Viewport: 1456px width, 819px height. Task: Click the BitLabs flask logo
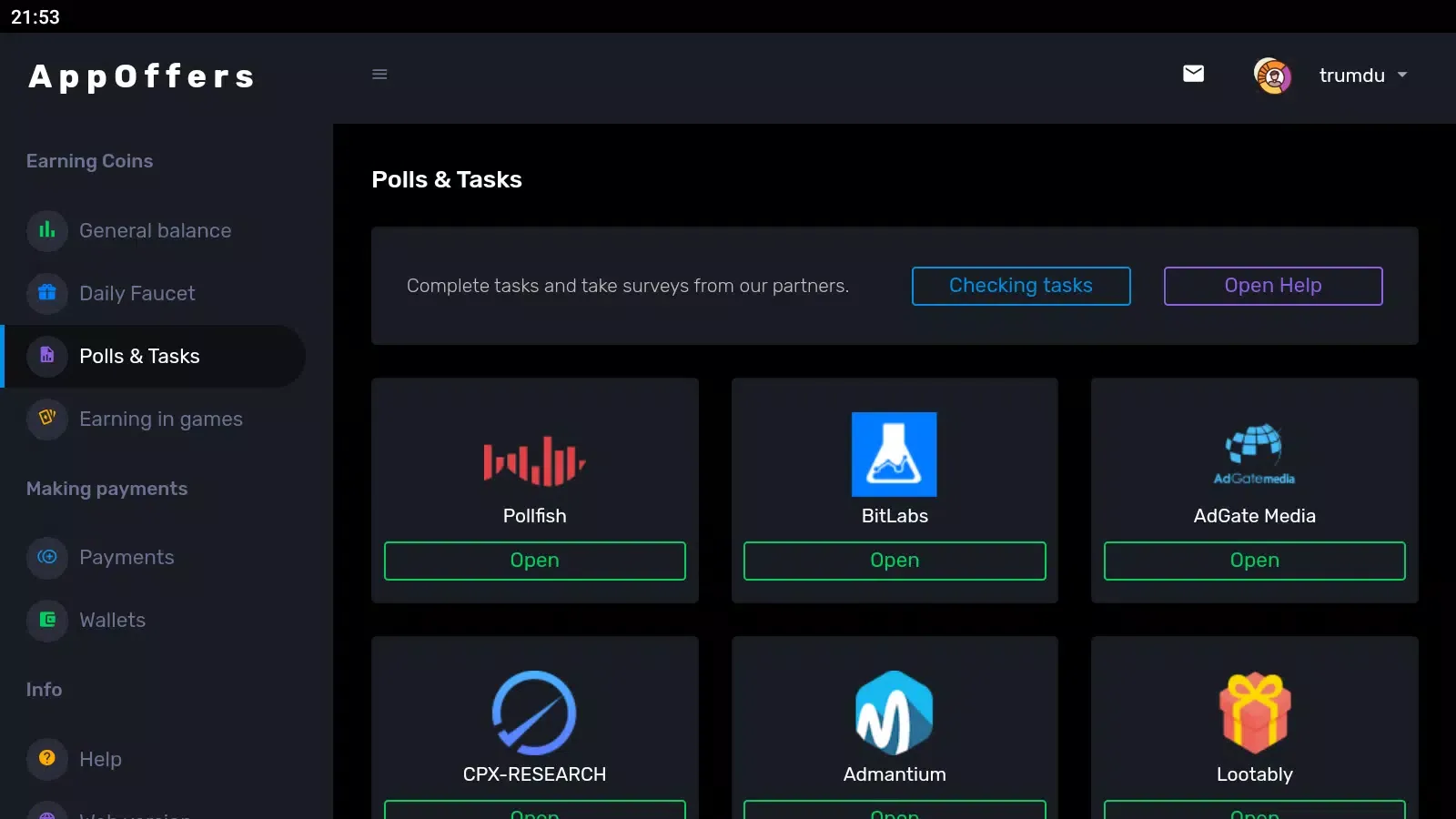tap(894, 454)
